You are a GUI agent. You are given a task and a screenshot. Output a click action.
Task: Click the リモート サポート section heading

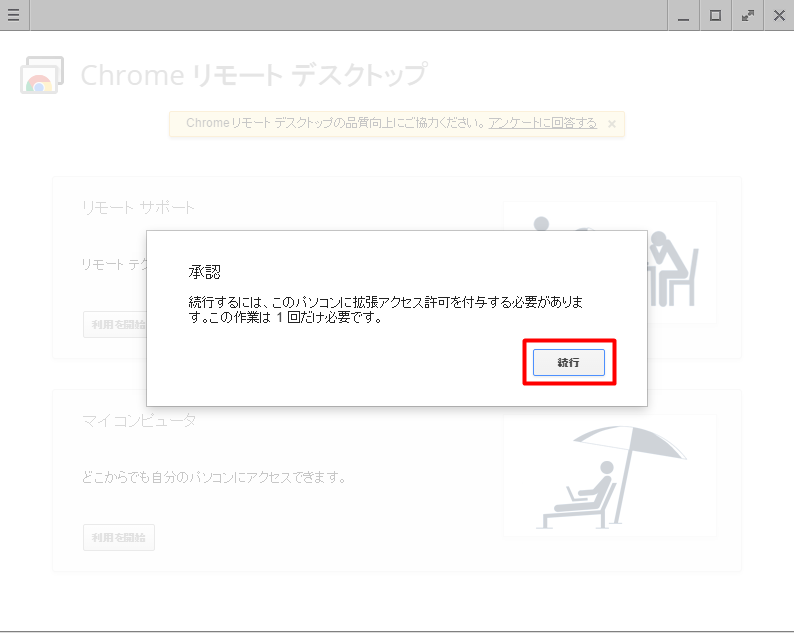click(138, 207)
